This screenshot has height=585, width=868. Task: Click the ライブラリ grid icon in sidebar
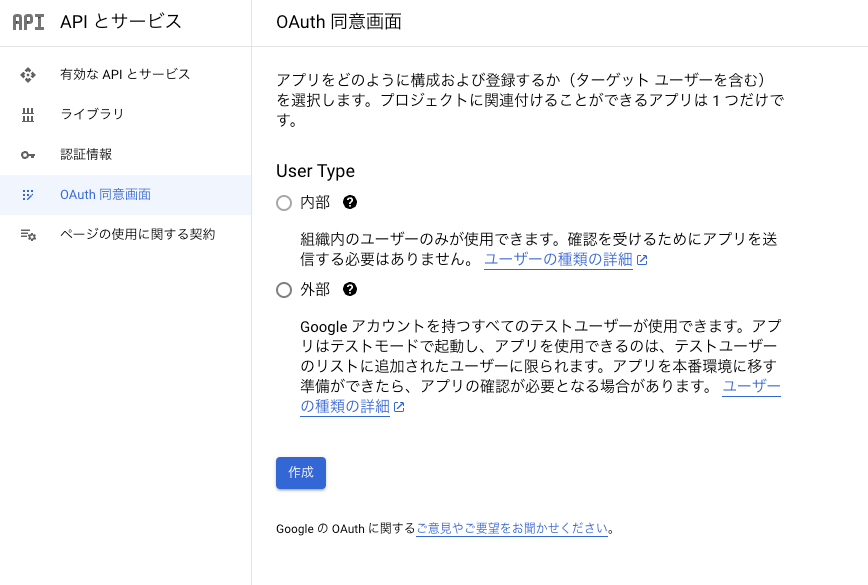pyautogui.click(x=29, y=113)
